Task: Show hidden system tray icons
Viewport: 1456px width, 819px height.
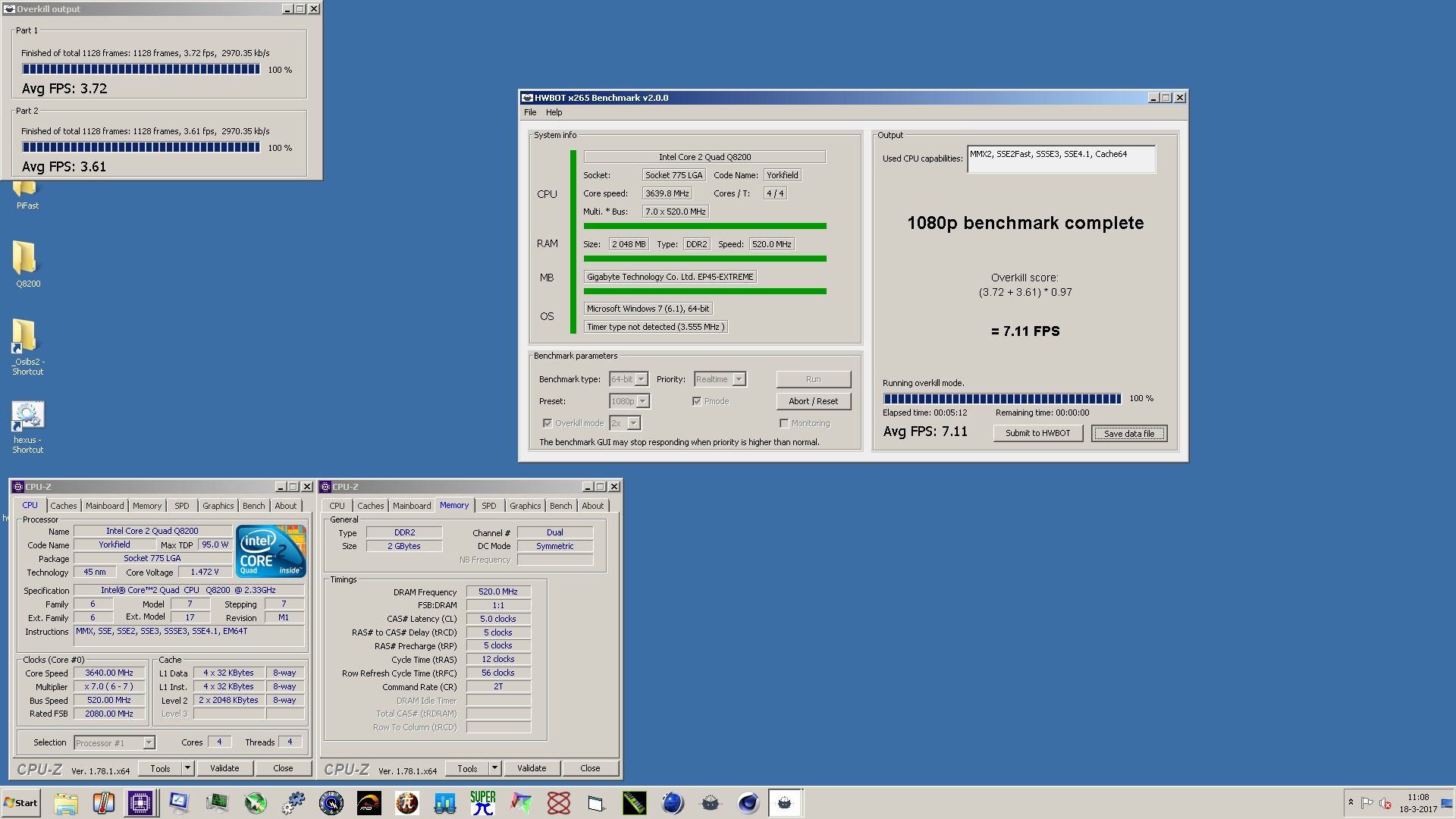Action: pos(1351,802)
